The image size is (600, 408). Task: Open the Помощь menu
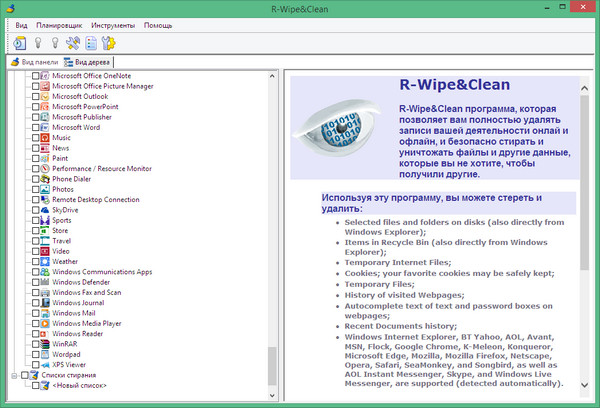pos(158,24)
